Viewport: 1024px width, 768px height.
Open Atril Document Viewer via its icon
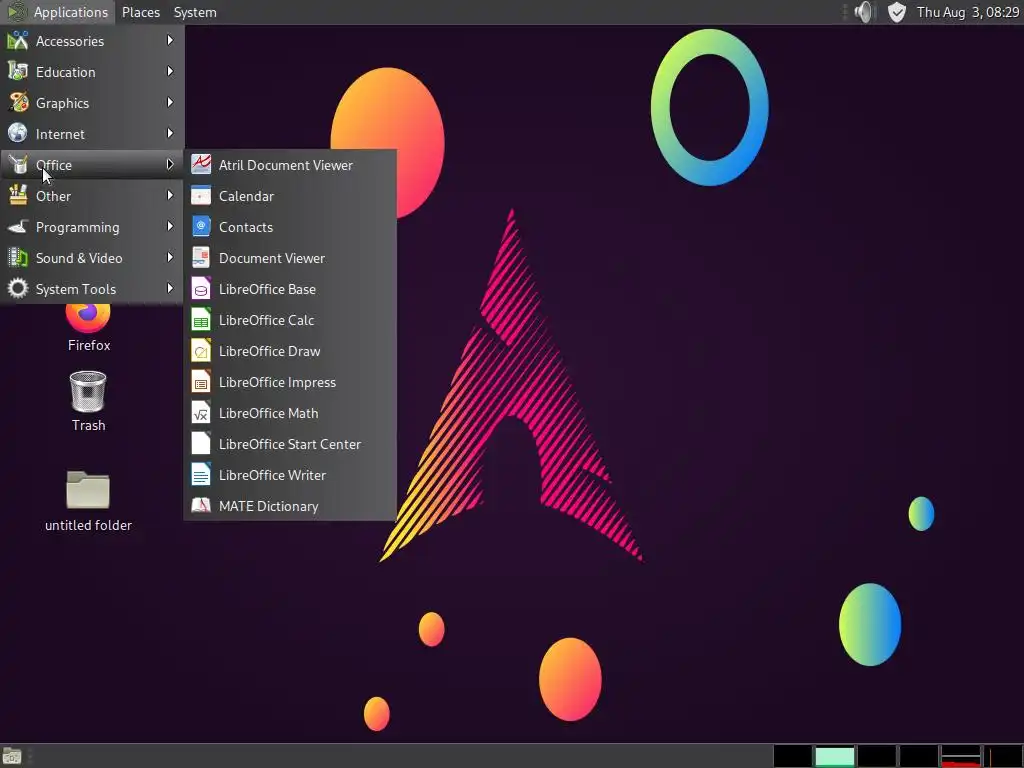tap(200, 165)
